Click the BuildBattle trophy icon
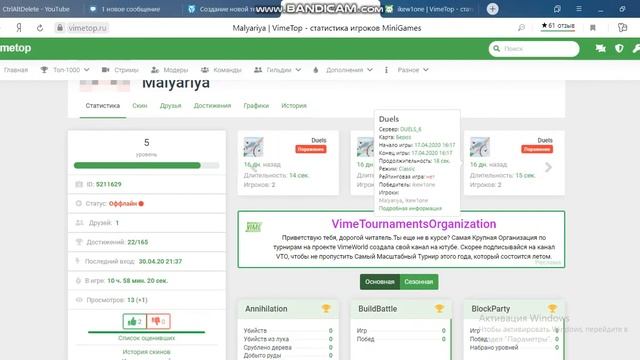Viewport: 640px width, 360px height. pyautogui.click(x=439, y=309)
